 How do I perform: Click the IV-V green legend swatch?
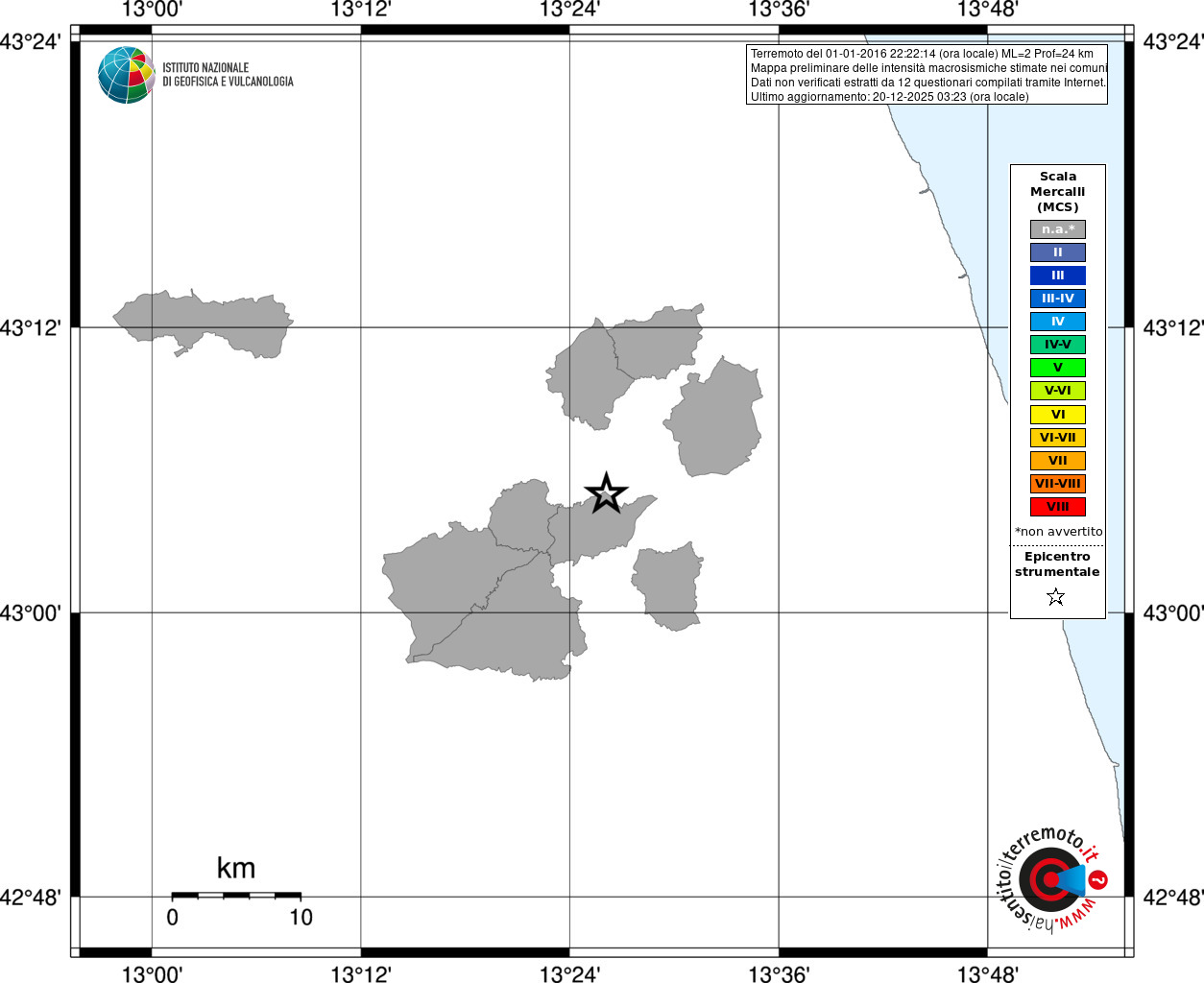pyautogui.click(x=1058, y=345)
